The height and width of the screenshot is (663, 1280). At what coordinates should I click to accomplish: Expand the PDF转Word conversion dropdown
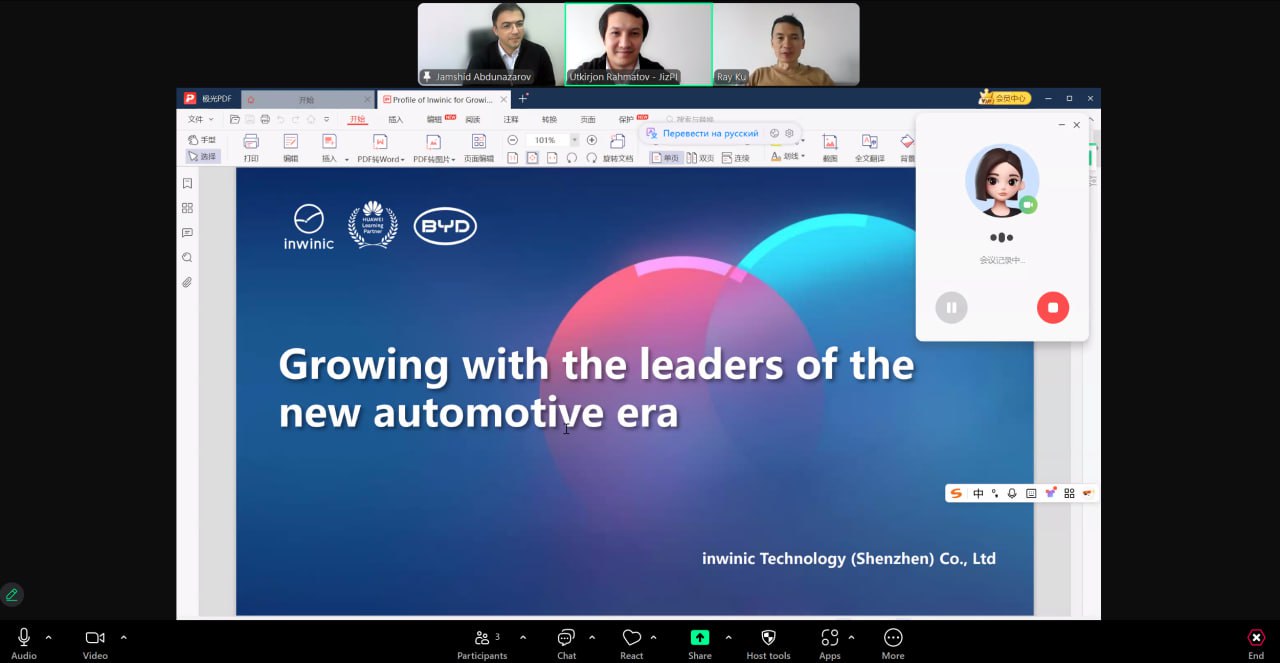click(x=404, y=159)
